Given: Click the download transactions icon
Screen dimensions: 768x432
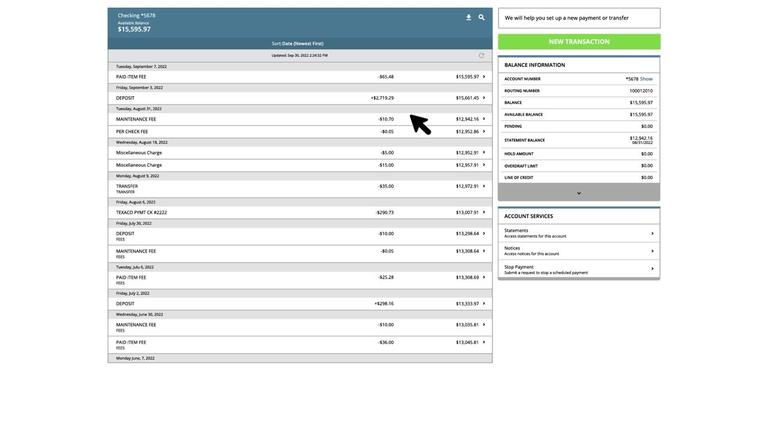Looking at the screenshot, I should tap(468, 17).
